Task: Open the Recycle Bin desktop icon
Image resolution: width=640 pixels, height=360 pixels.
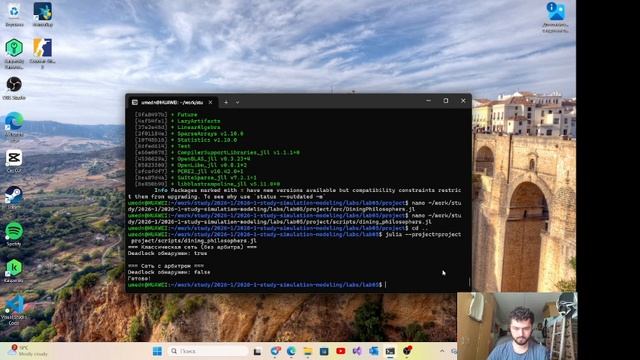Action: pos(14,14)
